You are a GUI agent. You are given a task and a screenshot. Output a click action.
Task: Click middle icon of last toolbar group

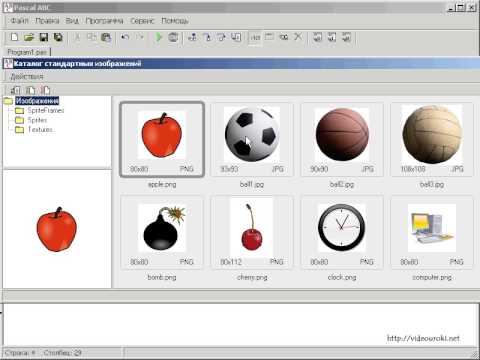point(332,37)
